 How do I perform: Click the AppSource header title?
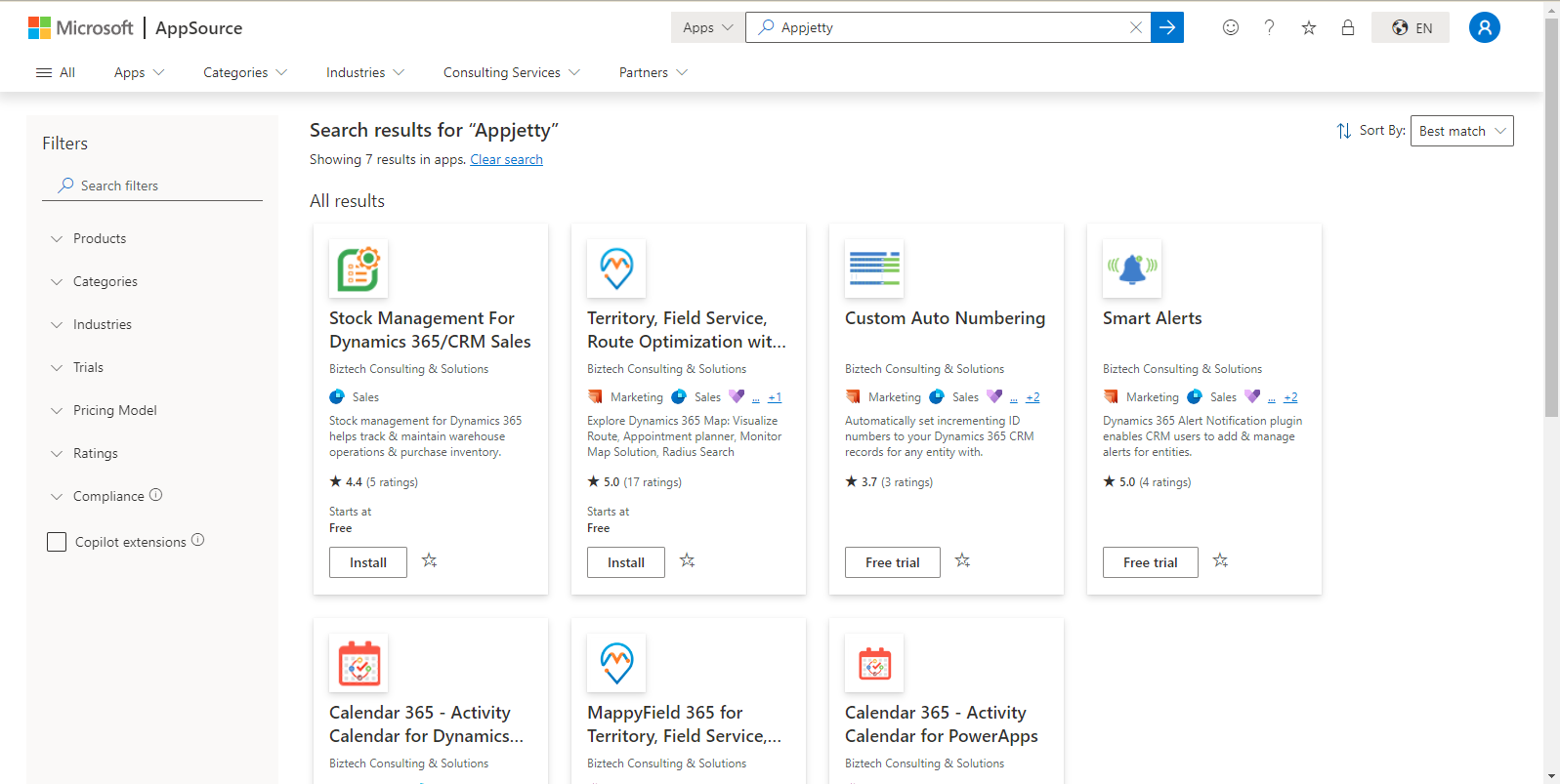coord(199,27)
